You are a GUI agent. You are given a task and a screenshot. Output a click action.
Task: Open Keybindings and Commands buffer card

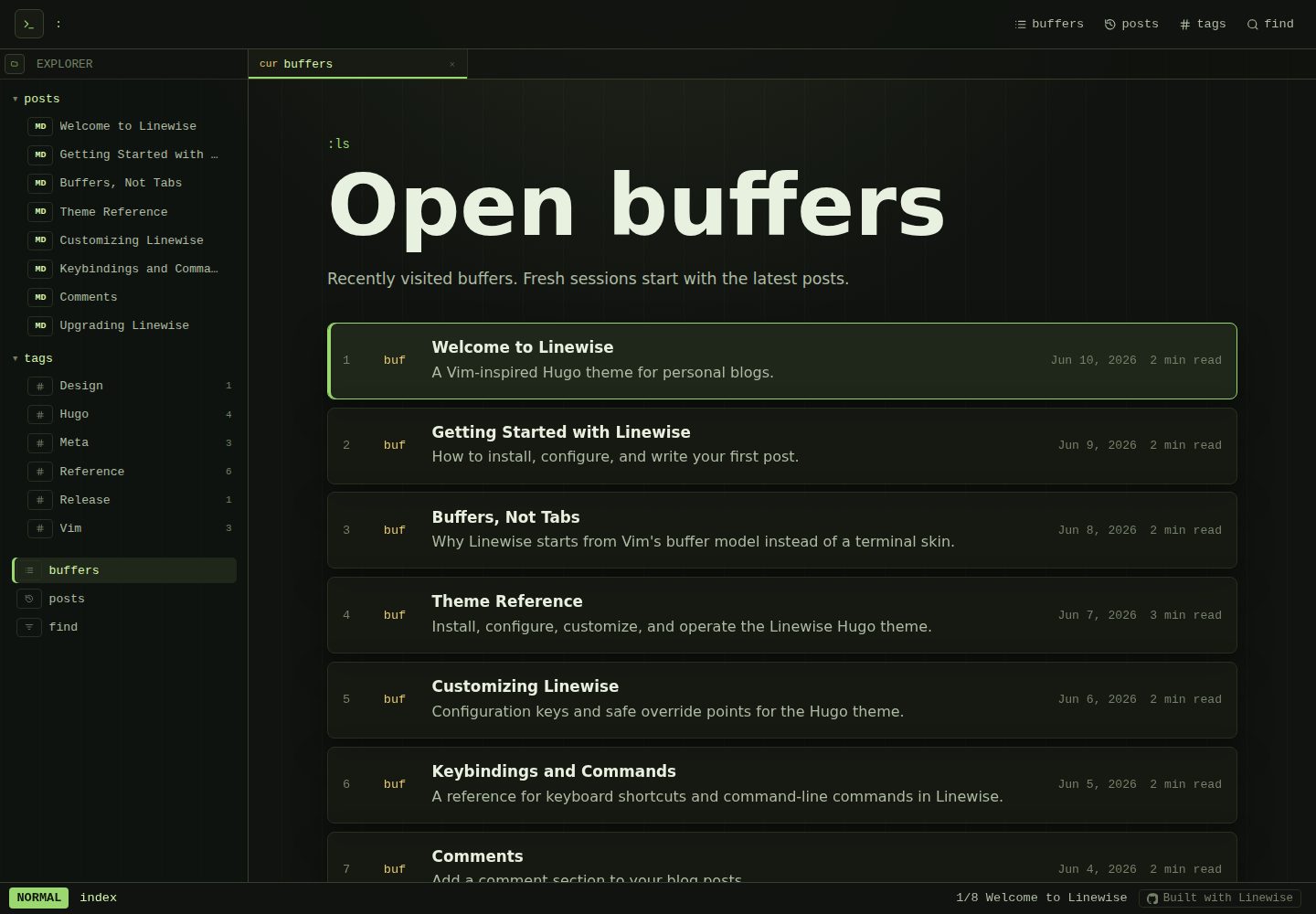coord(782,785)
